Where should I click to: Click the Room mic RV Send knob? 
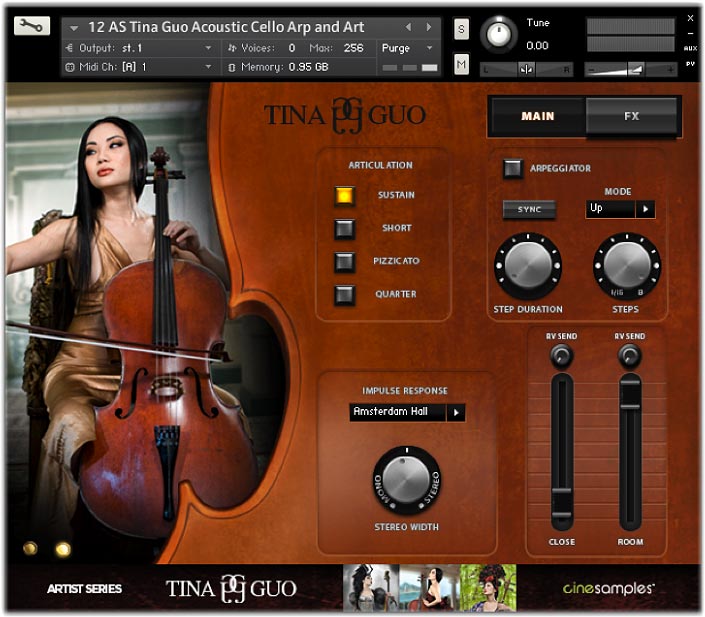click(629, 356)
